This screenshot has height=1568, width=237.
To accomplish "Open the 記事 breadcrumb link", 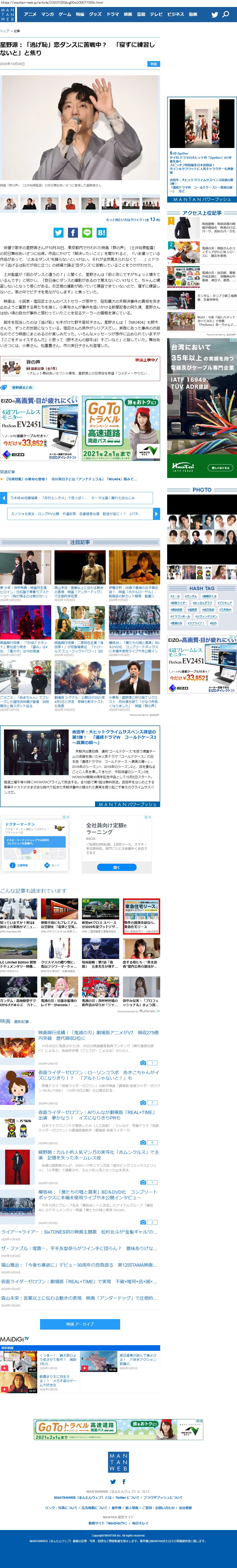I will tap(16, 31).
